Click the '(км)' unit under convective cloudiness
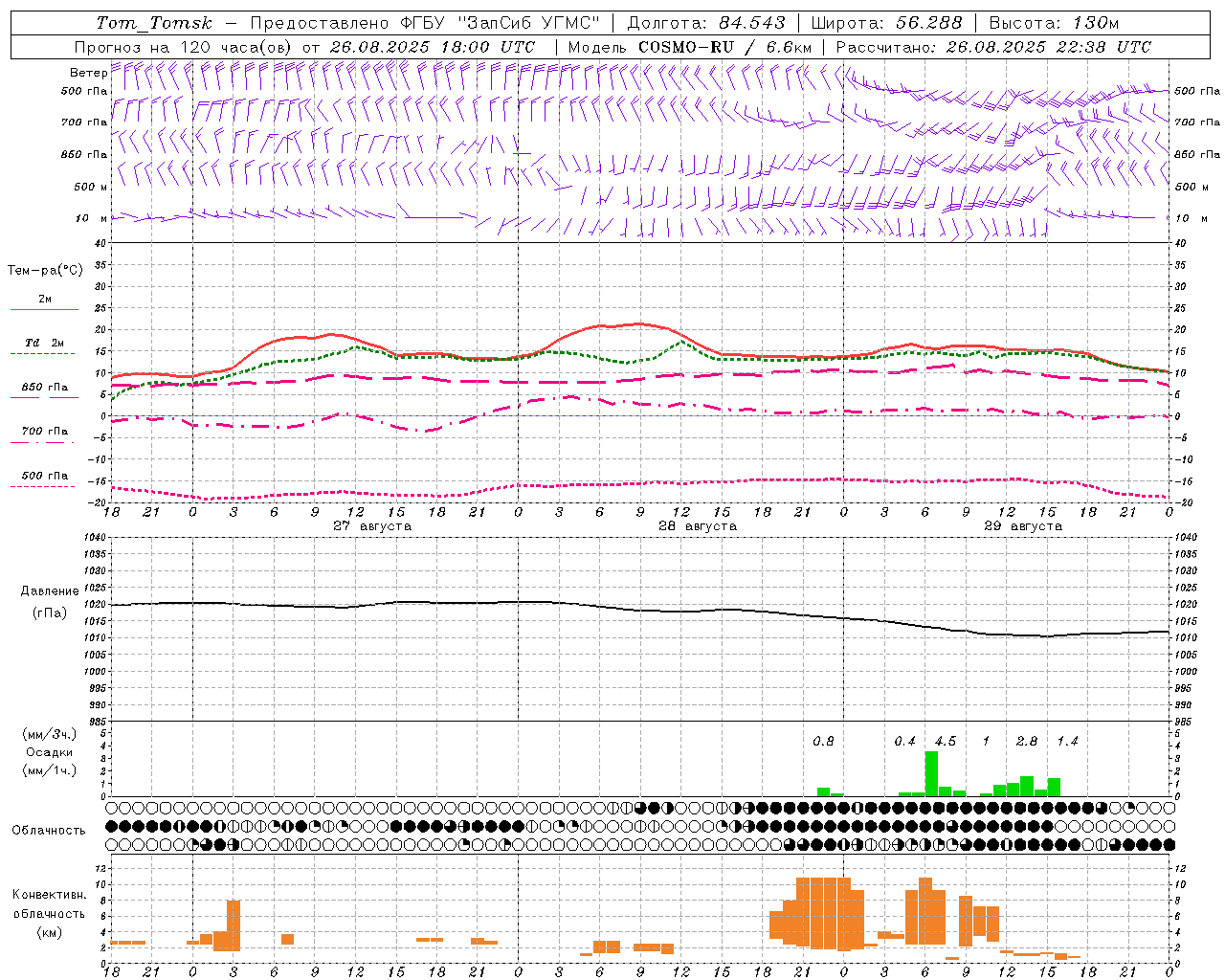This screenshot has width=1225, height=980. coord(49,932)
